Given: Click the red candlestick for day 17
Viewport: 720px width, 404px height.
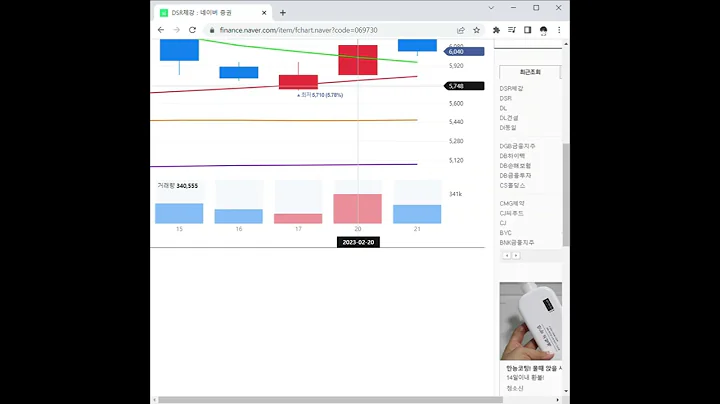Looking at the screenshot, I should click(298, 82).
